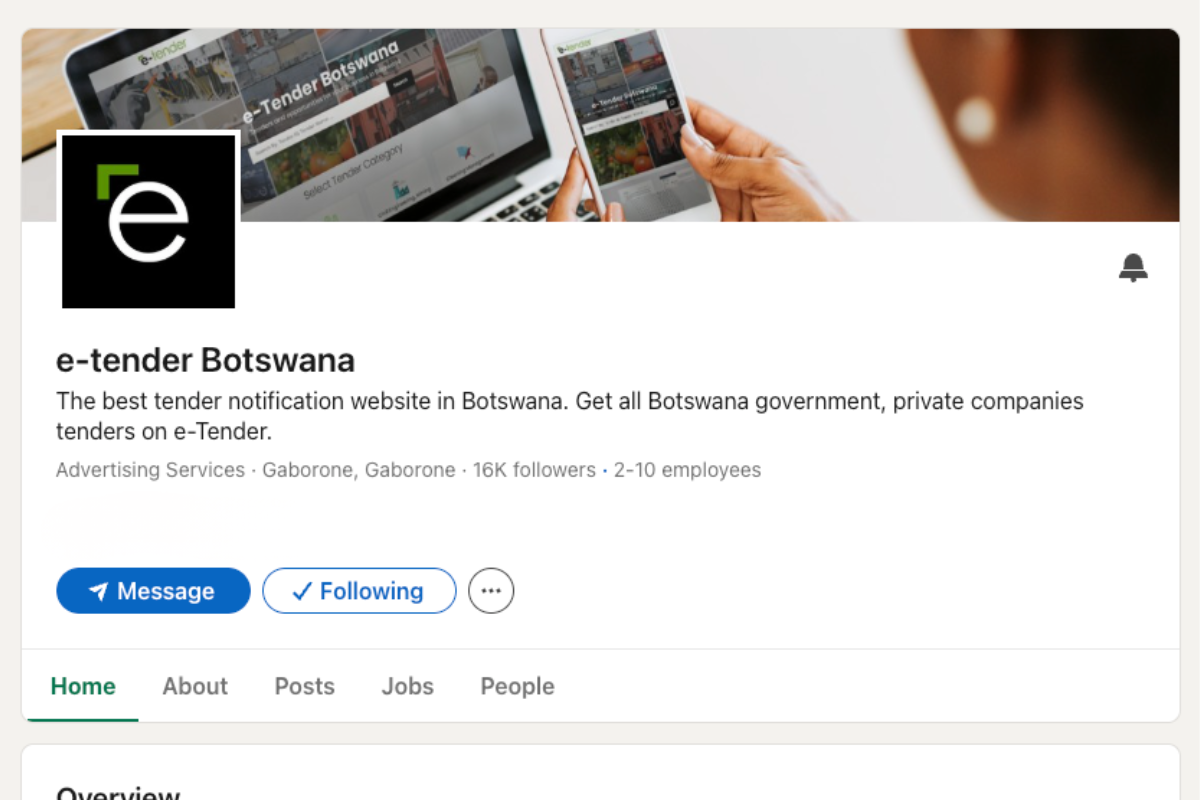Open the Posts tab
The height and width of the screenshot is (800, 1200).
point(304,687)
